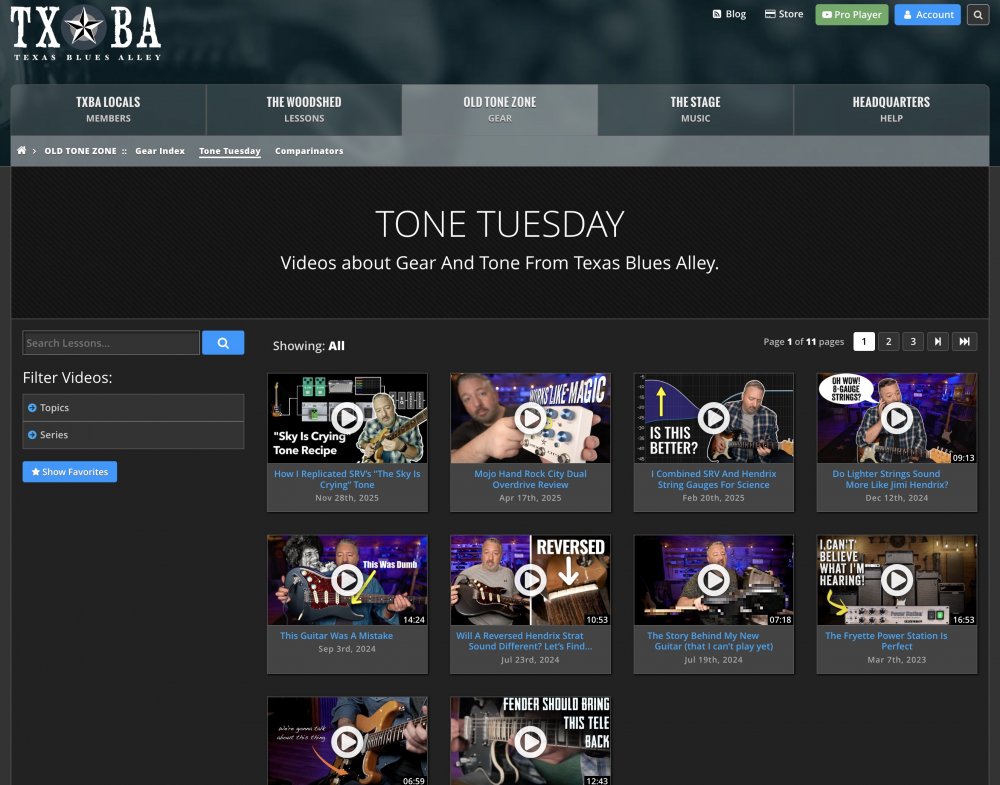Image resolution: width=1000 pixels, height=785 pixels.
Task: Click the home icon in breadcrumb
Action: 22,150
